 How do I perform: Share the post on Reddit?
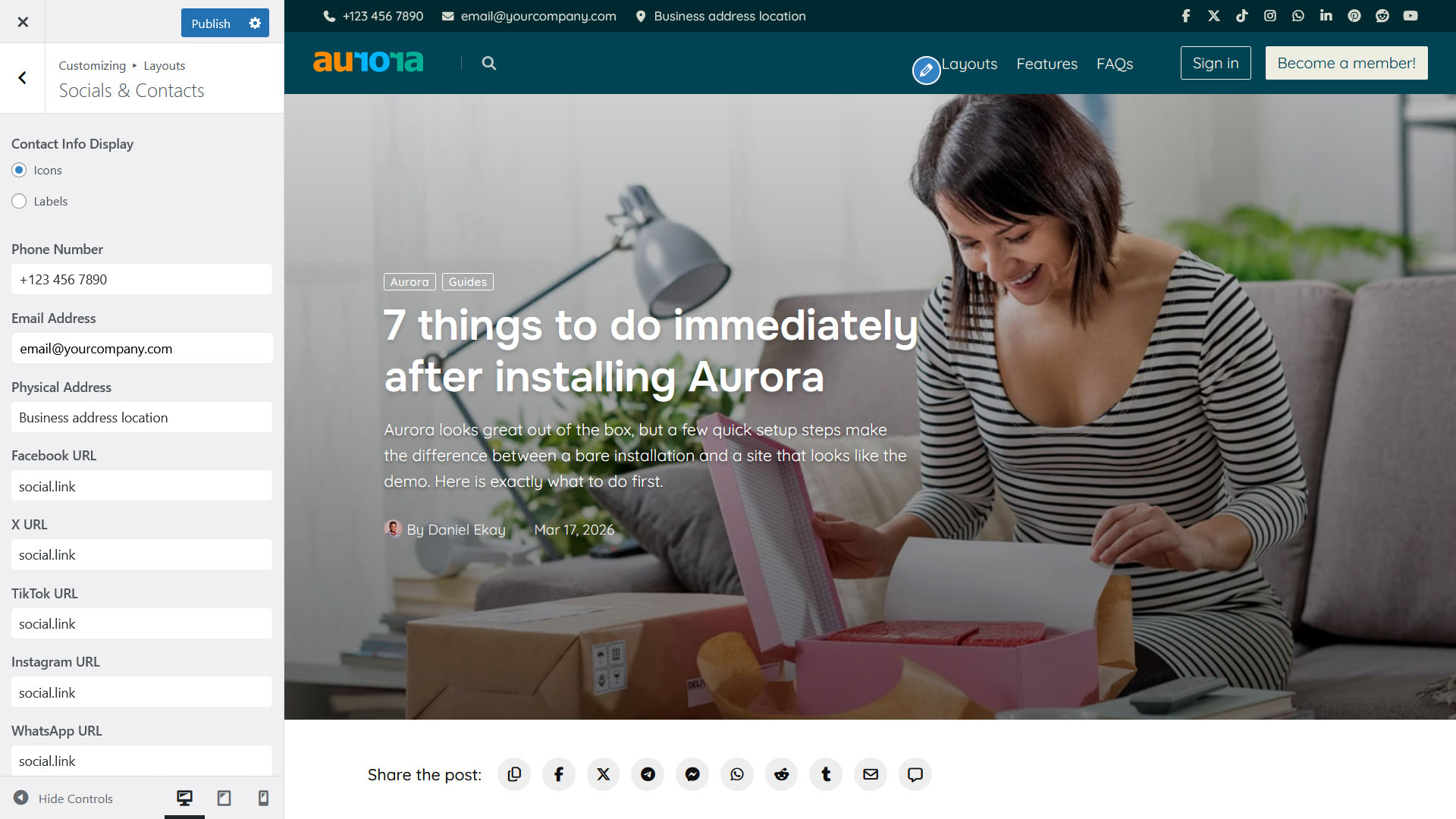coord(782,774)
